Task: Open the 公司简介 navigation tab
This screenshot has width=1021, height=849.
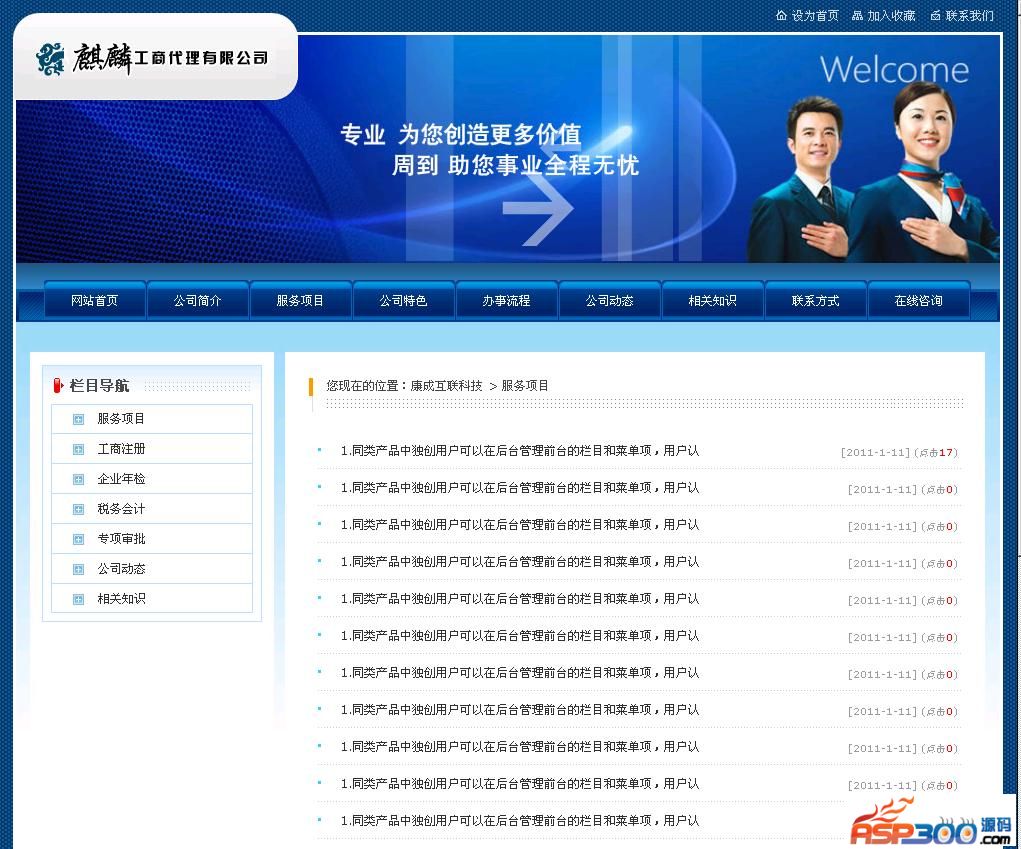Action: point(197,300)
